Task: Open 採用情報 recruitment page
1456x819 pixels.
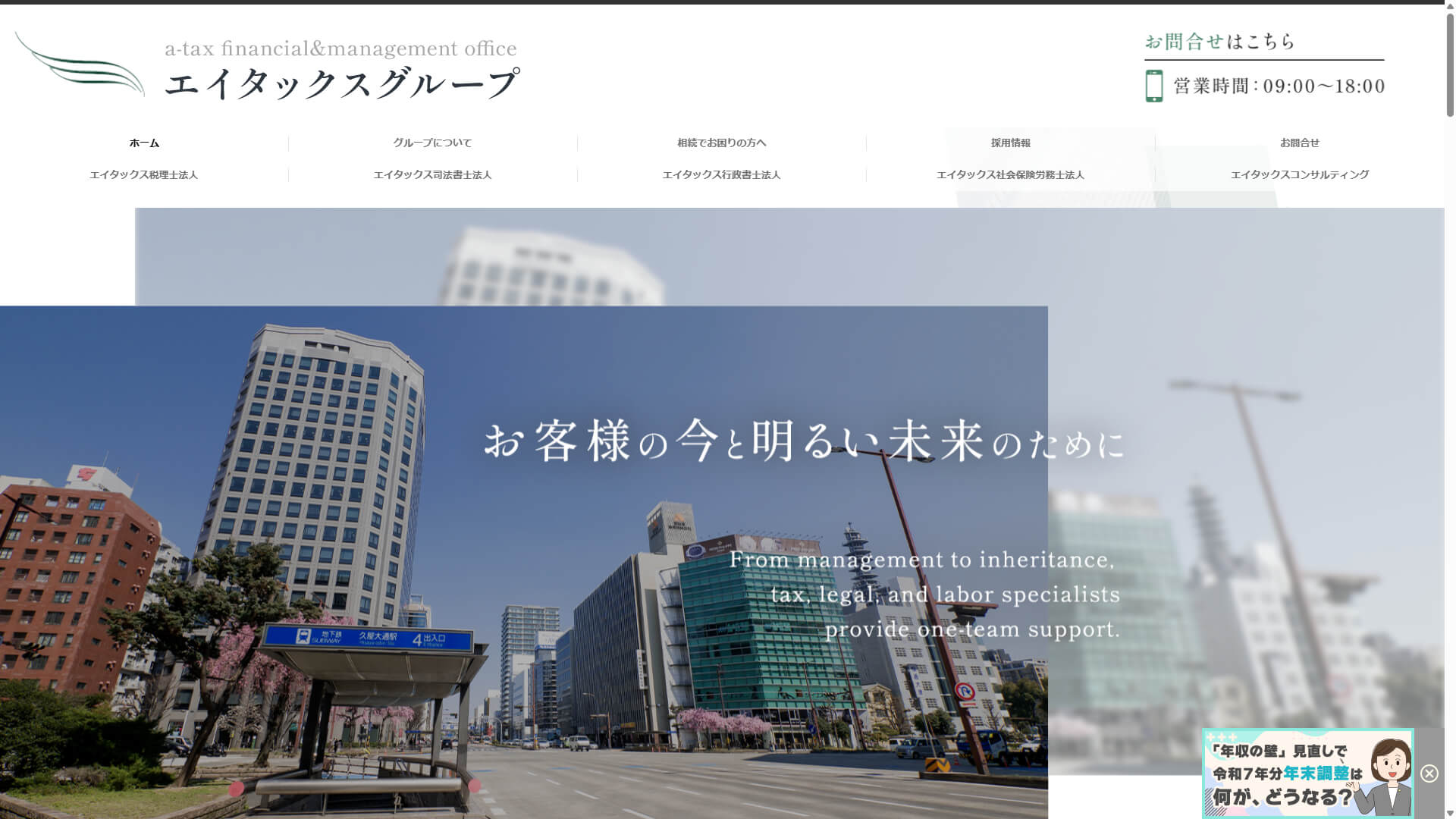Action: pos(1010,143)
